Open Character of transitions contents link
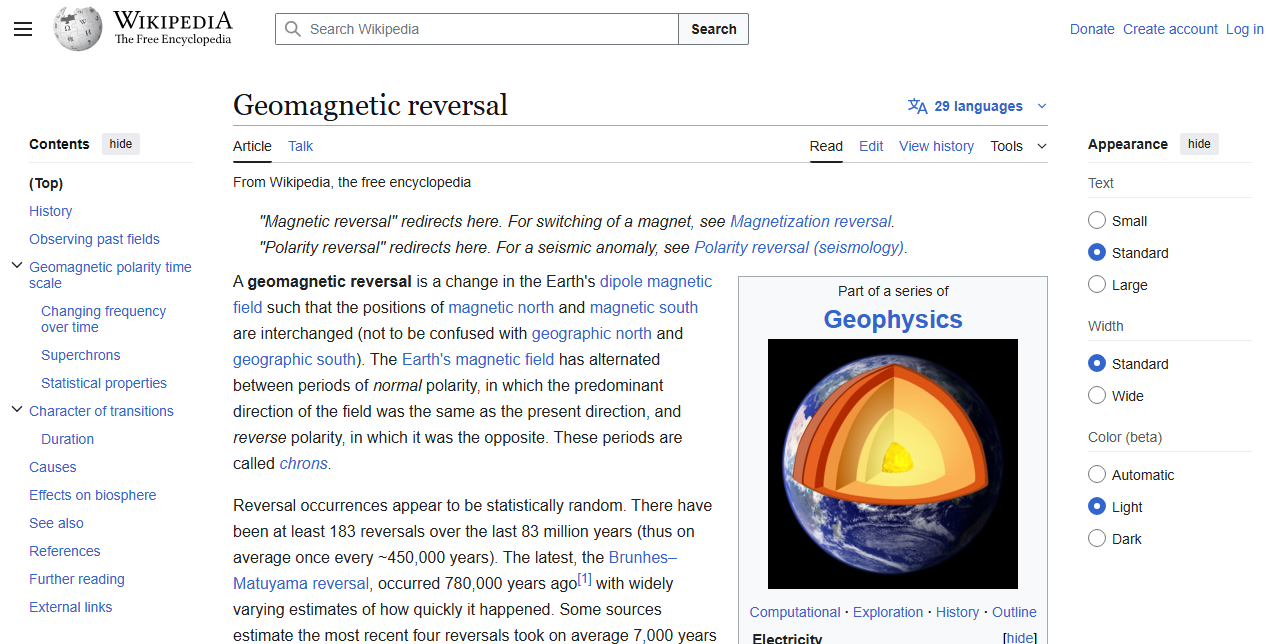 point(101,411)
